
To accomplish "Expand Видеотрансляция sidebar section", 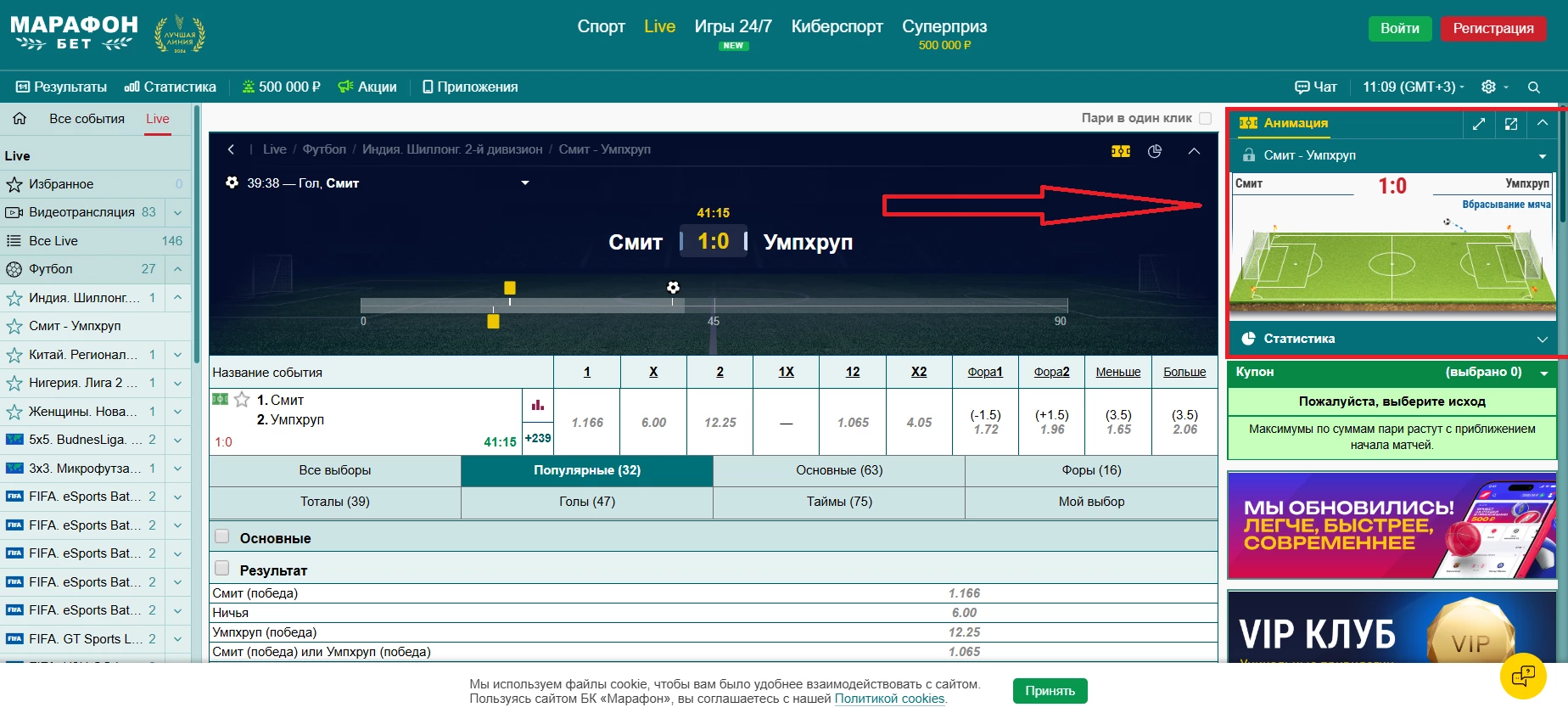I will pyautogui.click(x=177, y=212).
